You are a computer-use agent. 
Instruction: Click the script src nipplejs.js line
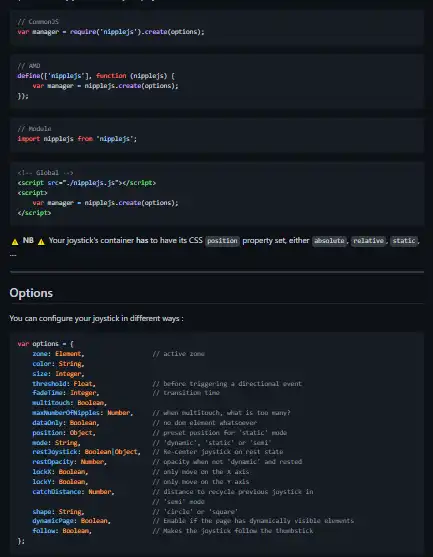pyautogui.click(x=87, y=183)
